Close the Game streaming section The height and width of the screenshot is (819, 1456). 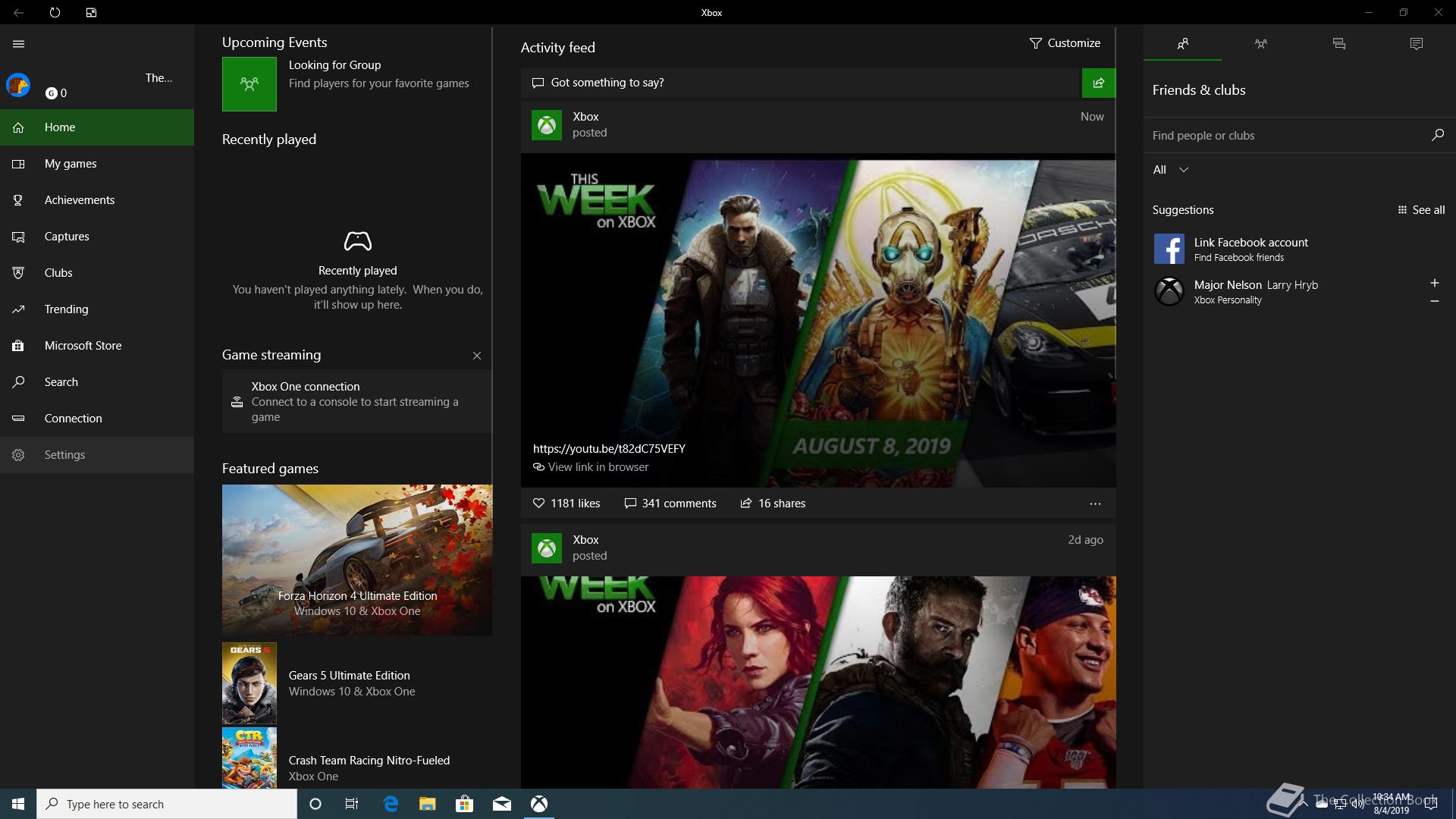(477, 356)
